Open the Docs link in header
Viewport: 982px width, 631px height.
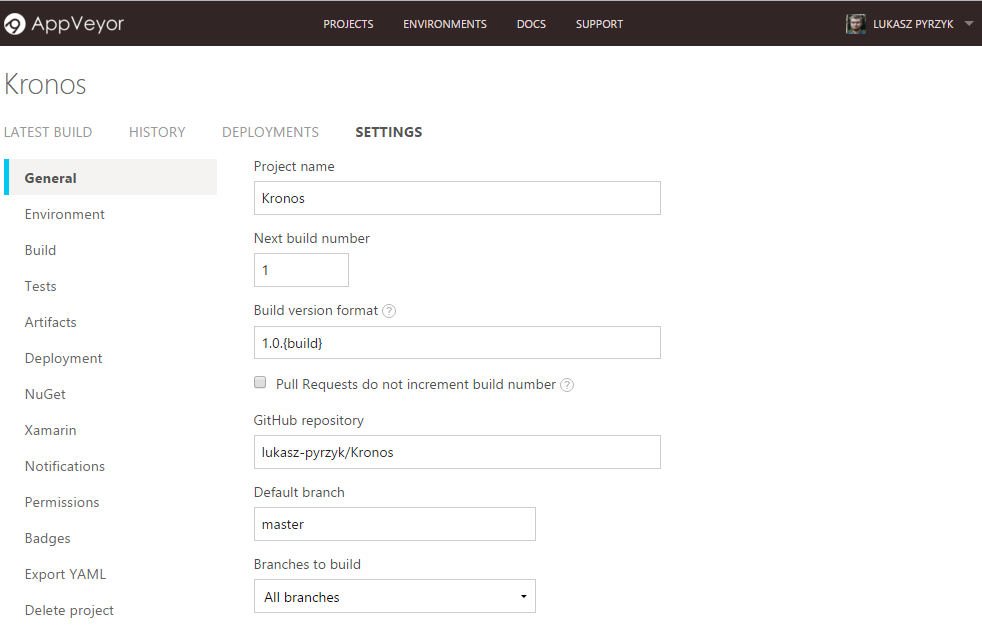coord(531,24)
